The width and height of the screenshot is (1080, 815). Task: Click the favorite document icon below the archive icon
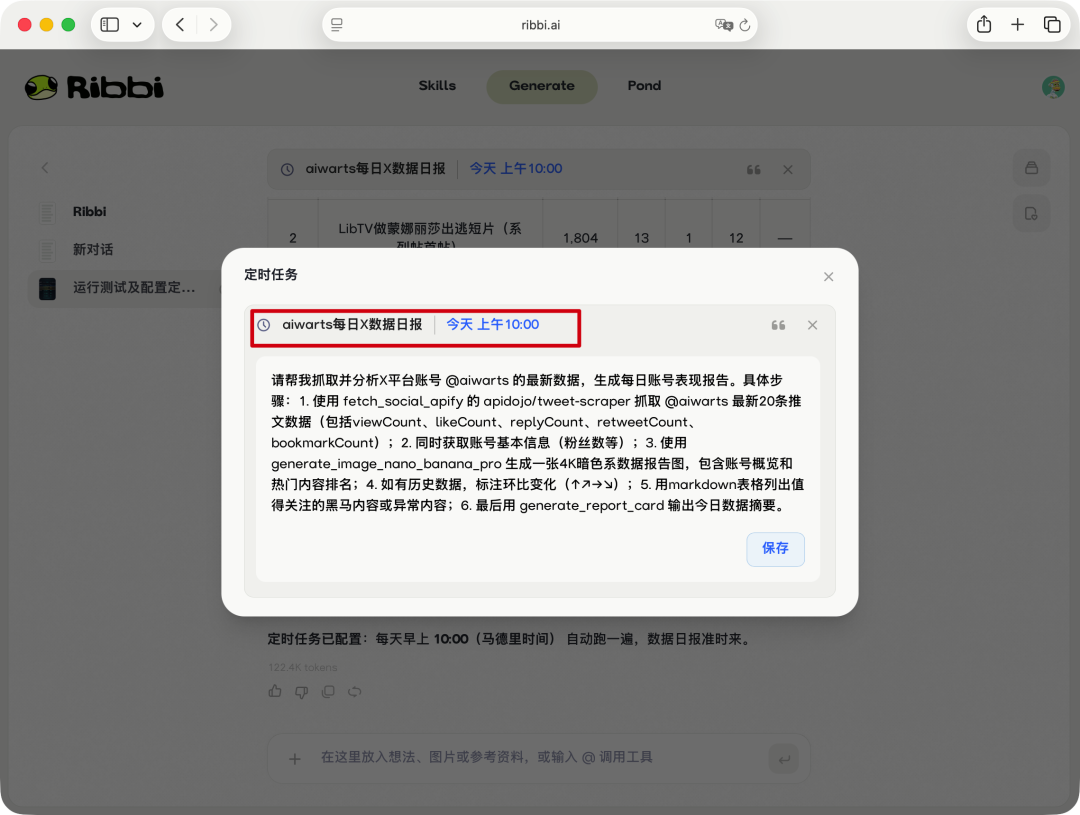tap(1031, 213)
